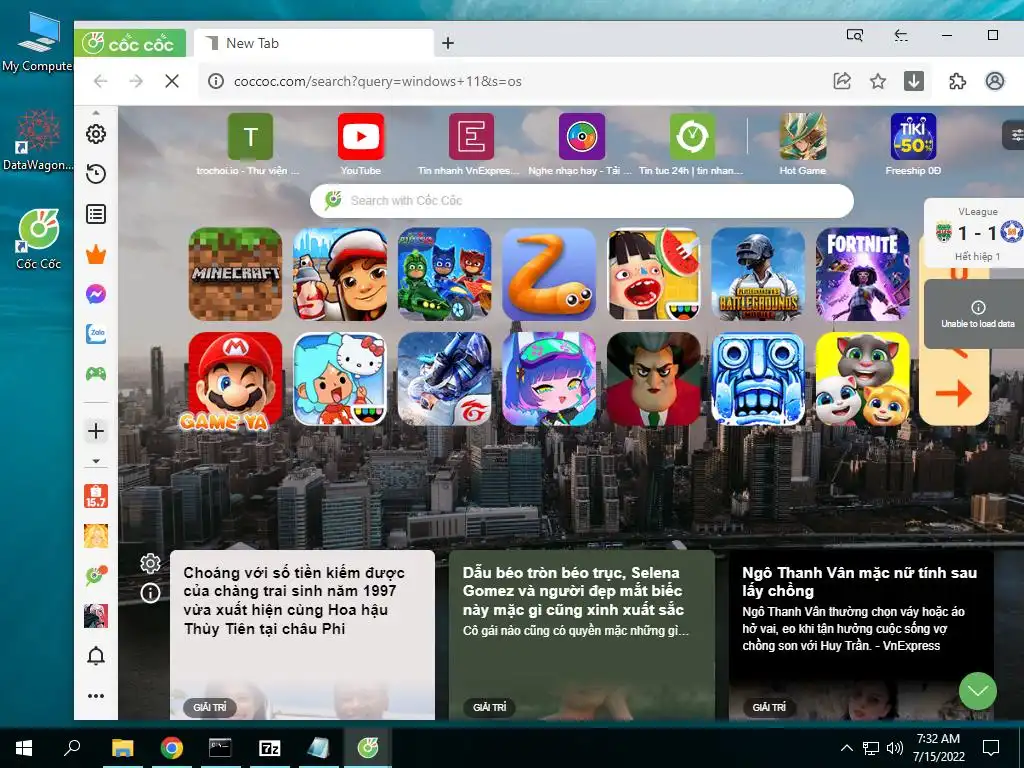
Task: Open File Explorer from the taskbar
Action: [123, 748]
